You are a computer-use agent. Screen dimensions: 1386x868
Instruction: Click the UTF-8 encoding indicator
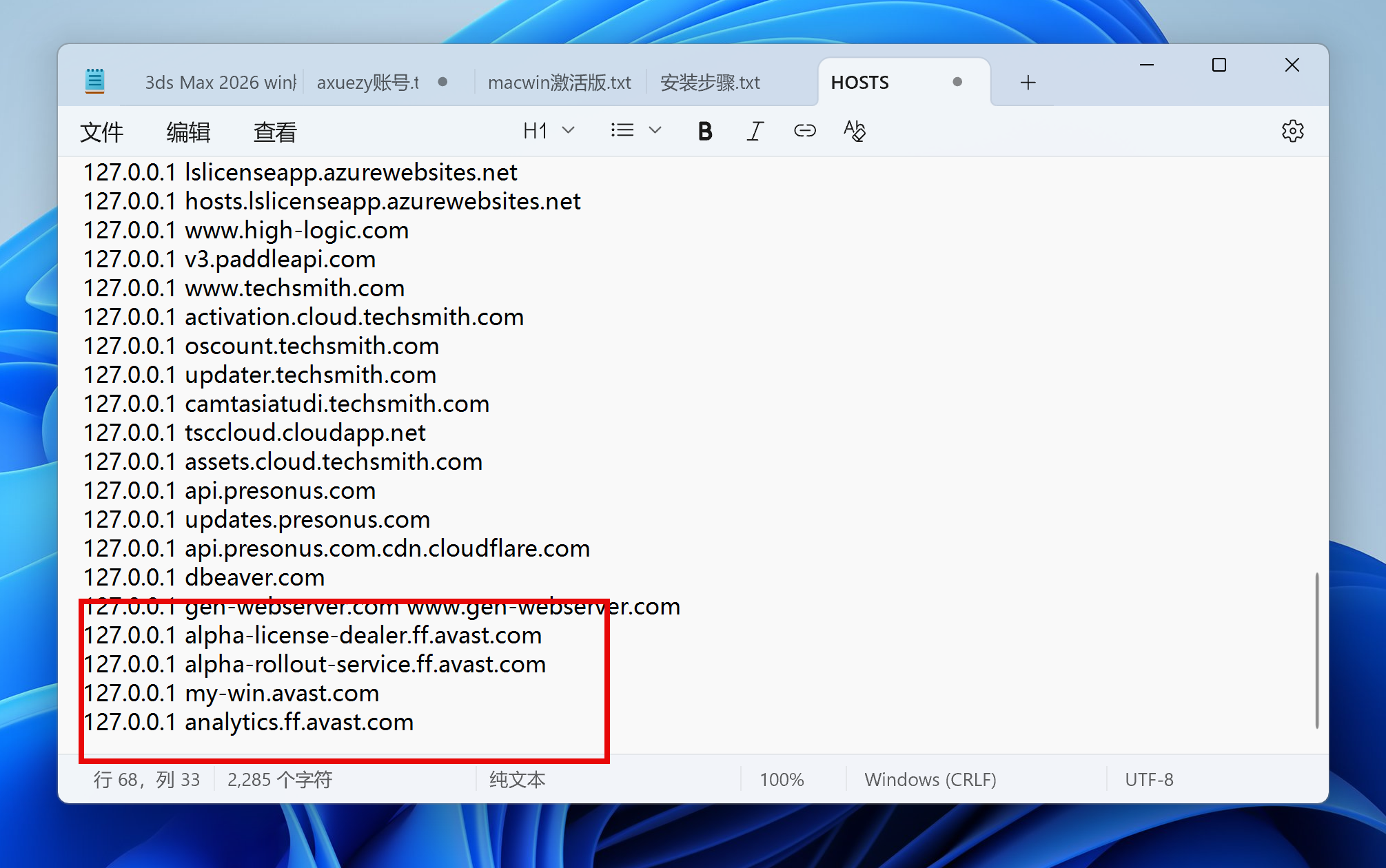pyautogui.click(x=1149, y=779)
